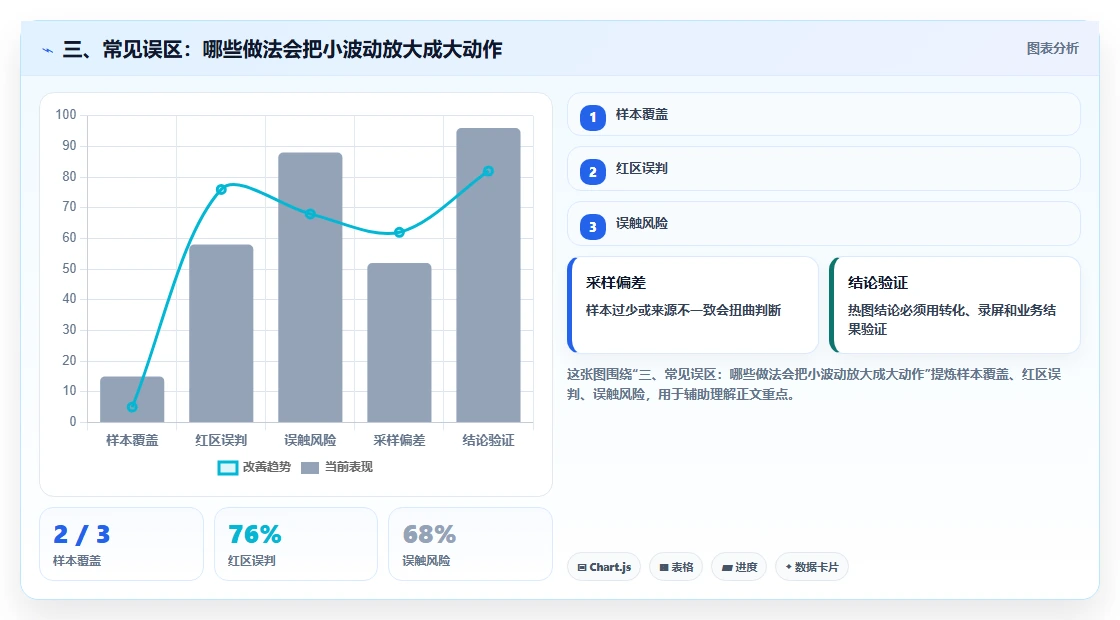The width and height of the screenshot is (1120, 620).
Task: Click the x-axis label 采样偏差
Action: [399, 440]
